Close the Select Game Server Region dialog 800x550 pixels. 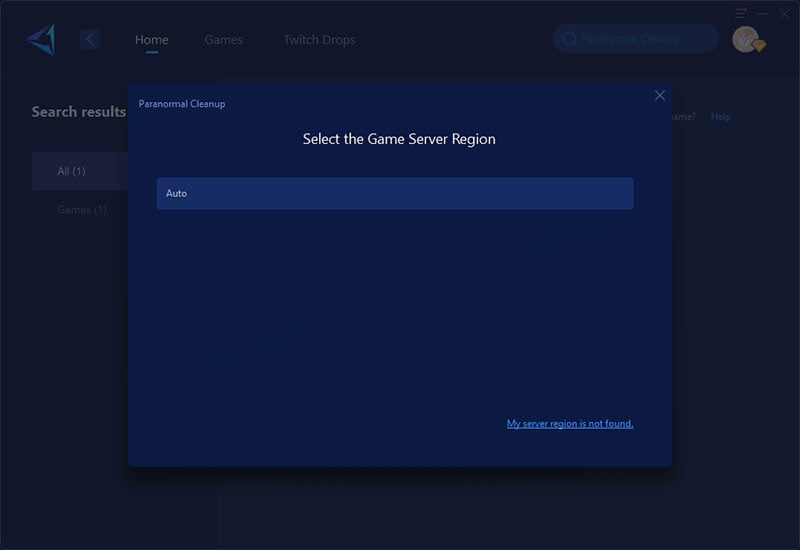660,95
